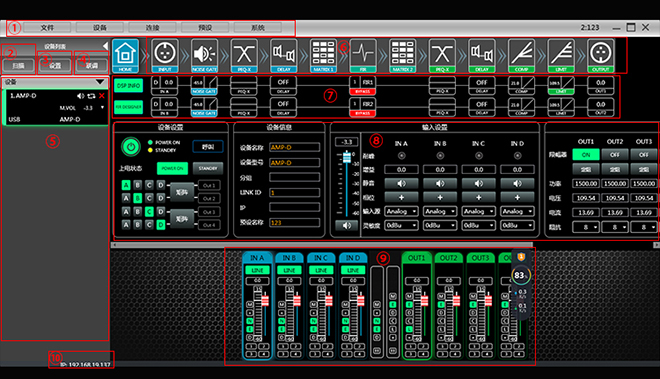Open the 连接 menu
Screen dimensions: 660x379
tap(152, 28)
